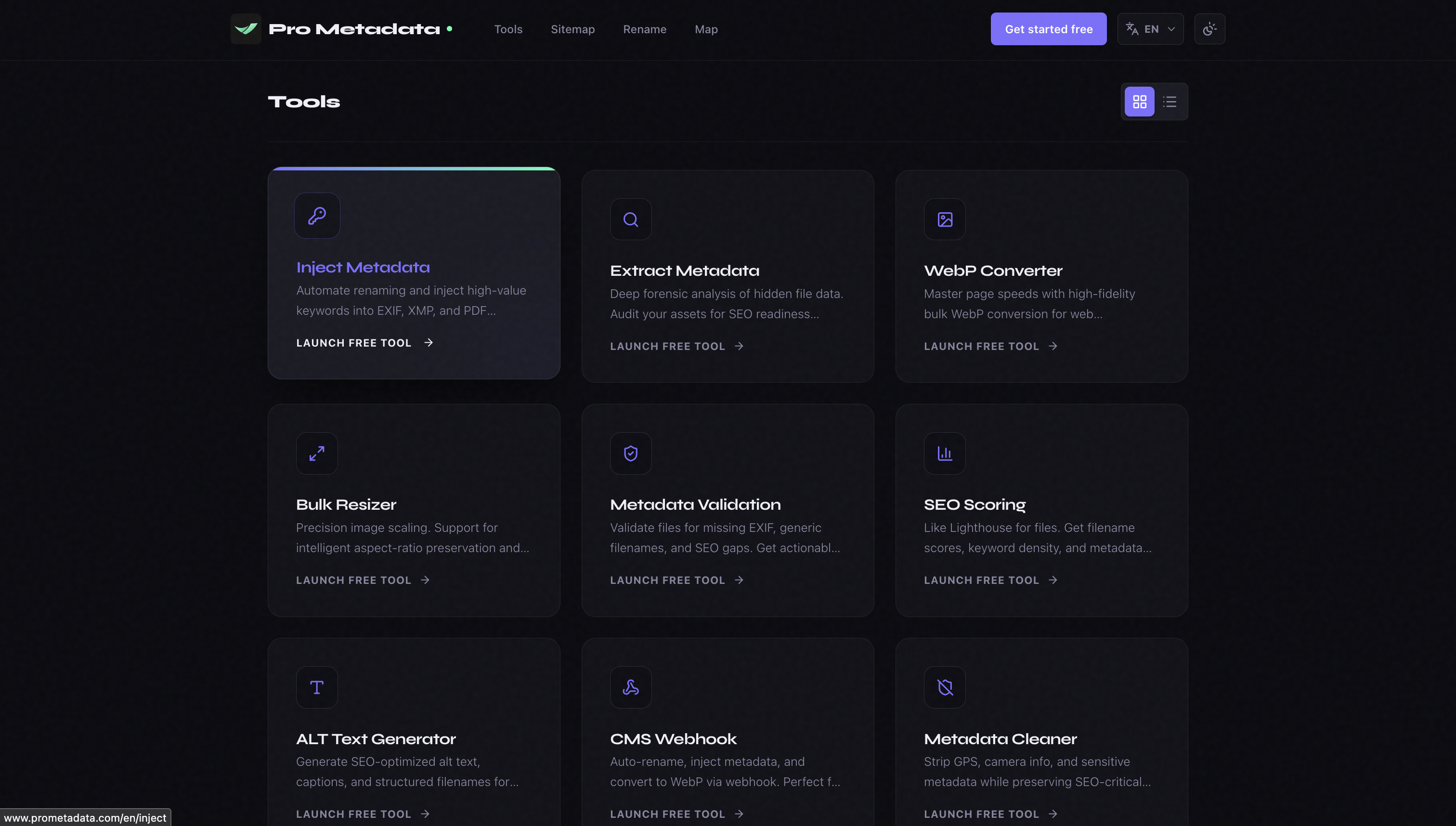This screenshot has width=1456, height=826.
Task: Open the EN language dropdown
Action: (1150, 28)
